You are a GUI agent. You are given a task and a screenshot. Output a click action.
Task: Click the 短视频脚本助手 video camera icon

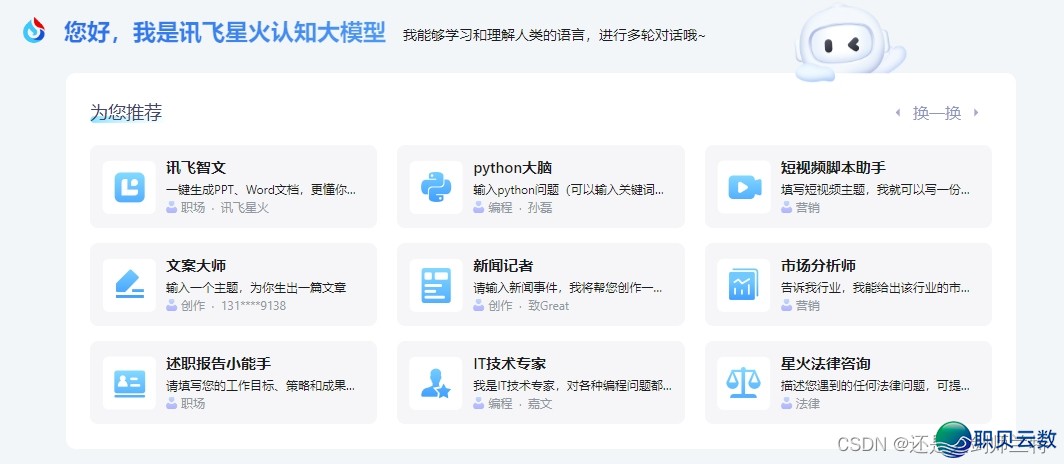[x=744, y=187]
